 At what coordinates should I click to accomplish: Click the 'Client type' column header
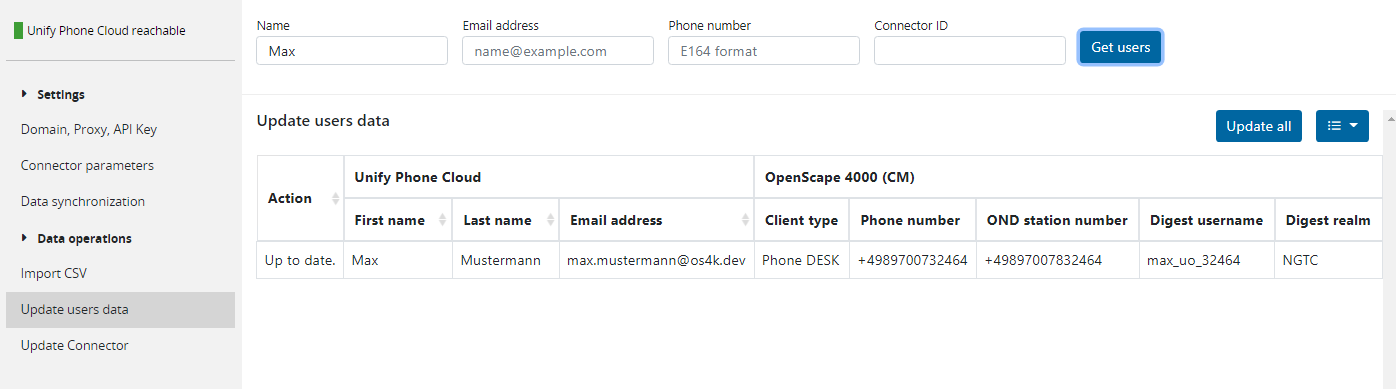802,220
